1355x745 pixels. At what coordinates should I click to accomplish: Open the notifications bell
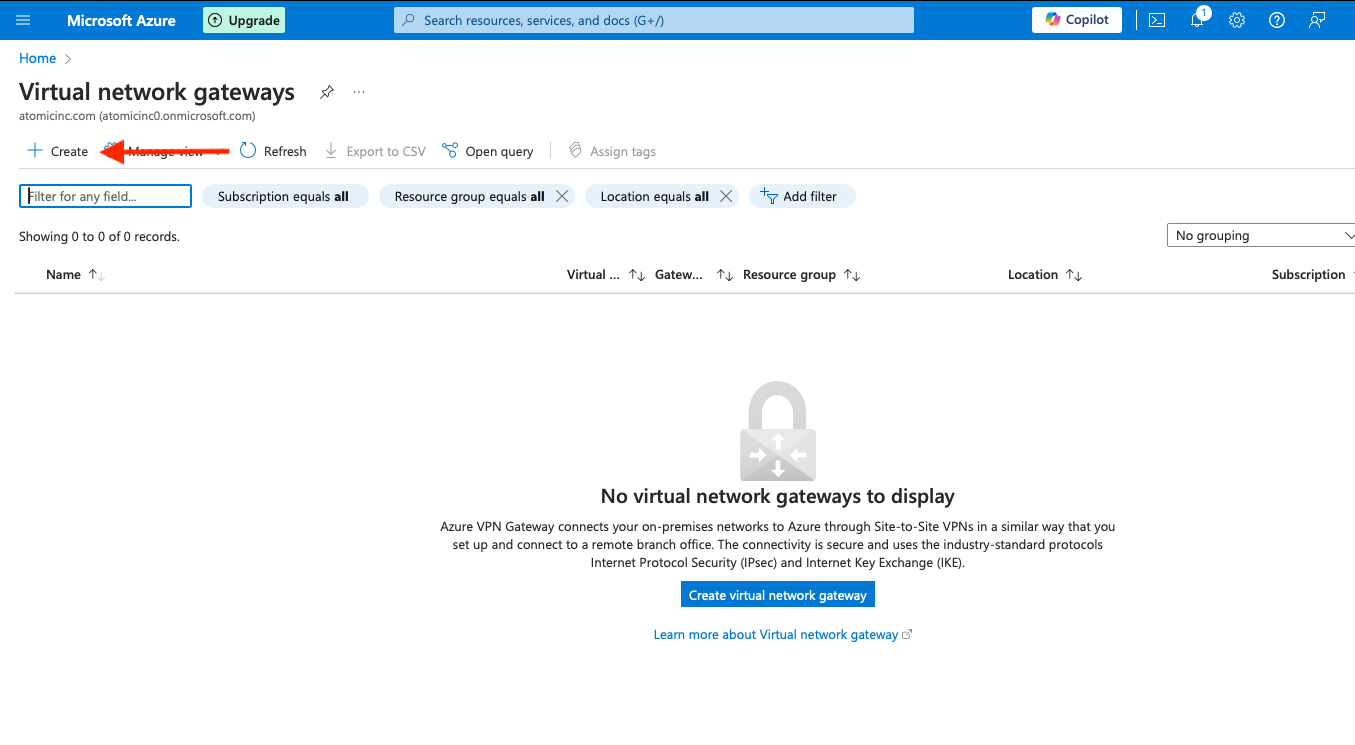click(1197, 20)
